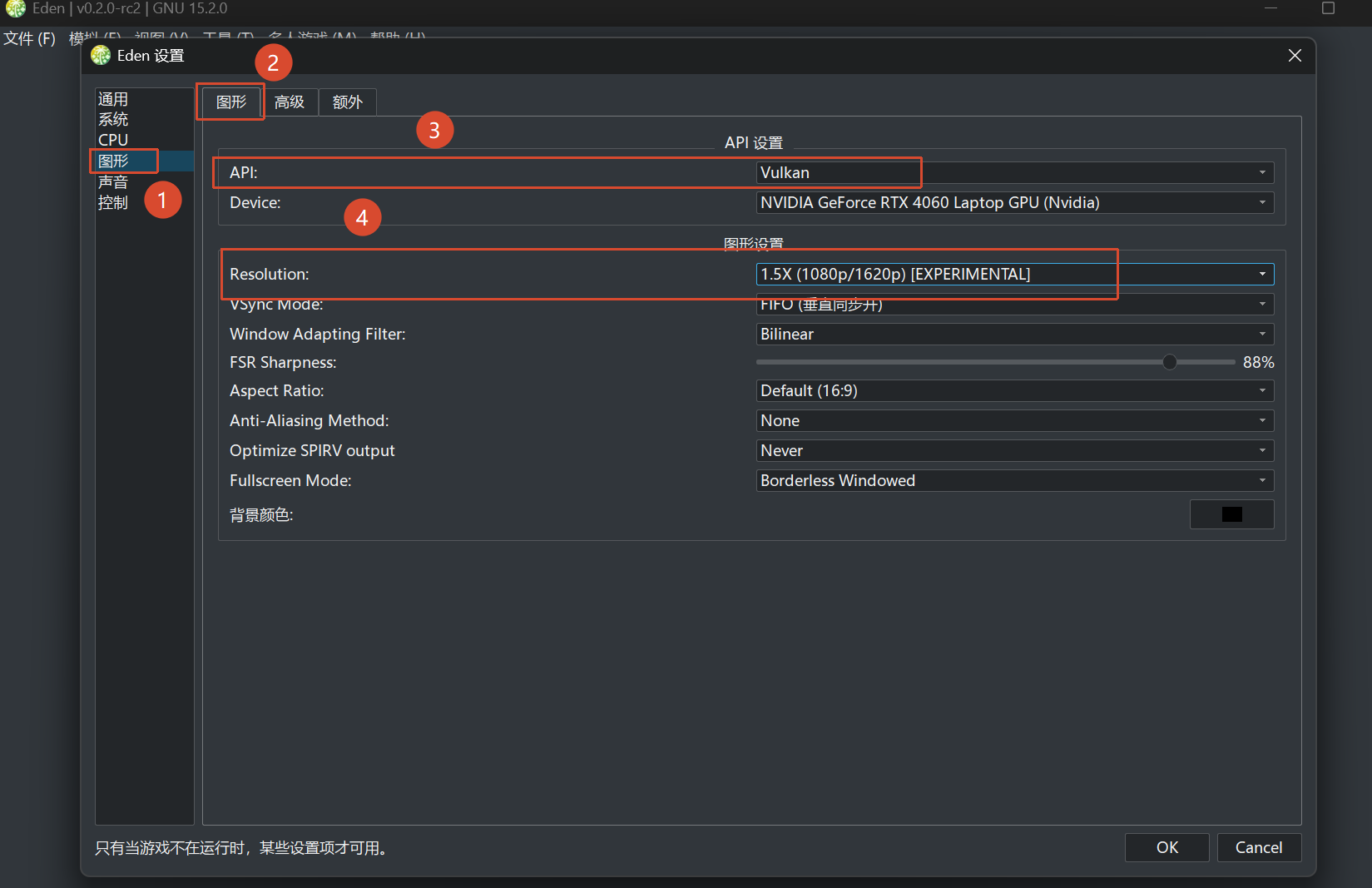
Task: Open the Window Adapting Filter dropdown
Action: click(x=1014, y=334)
